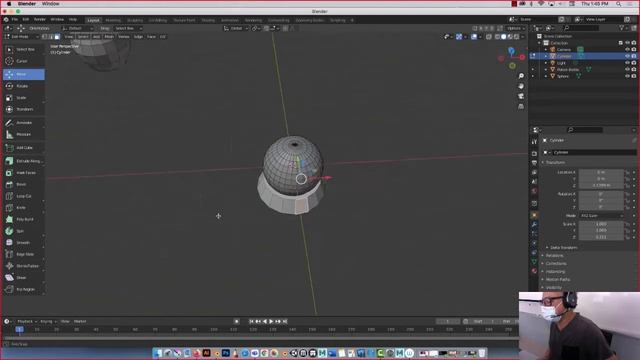Image resolution: width=640 pixels, height=360 pixels.
Task: Select the Poly Build tool
Action: (24, 220)
